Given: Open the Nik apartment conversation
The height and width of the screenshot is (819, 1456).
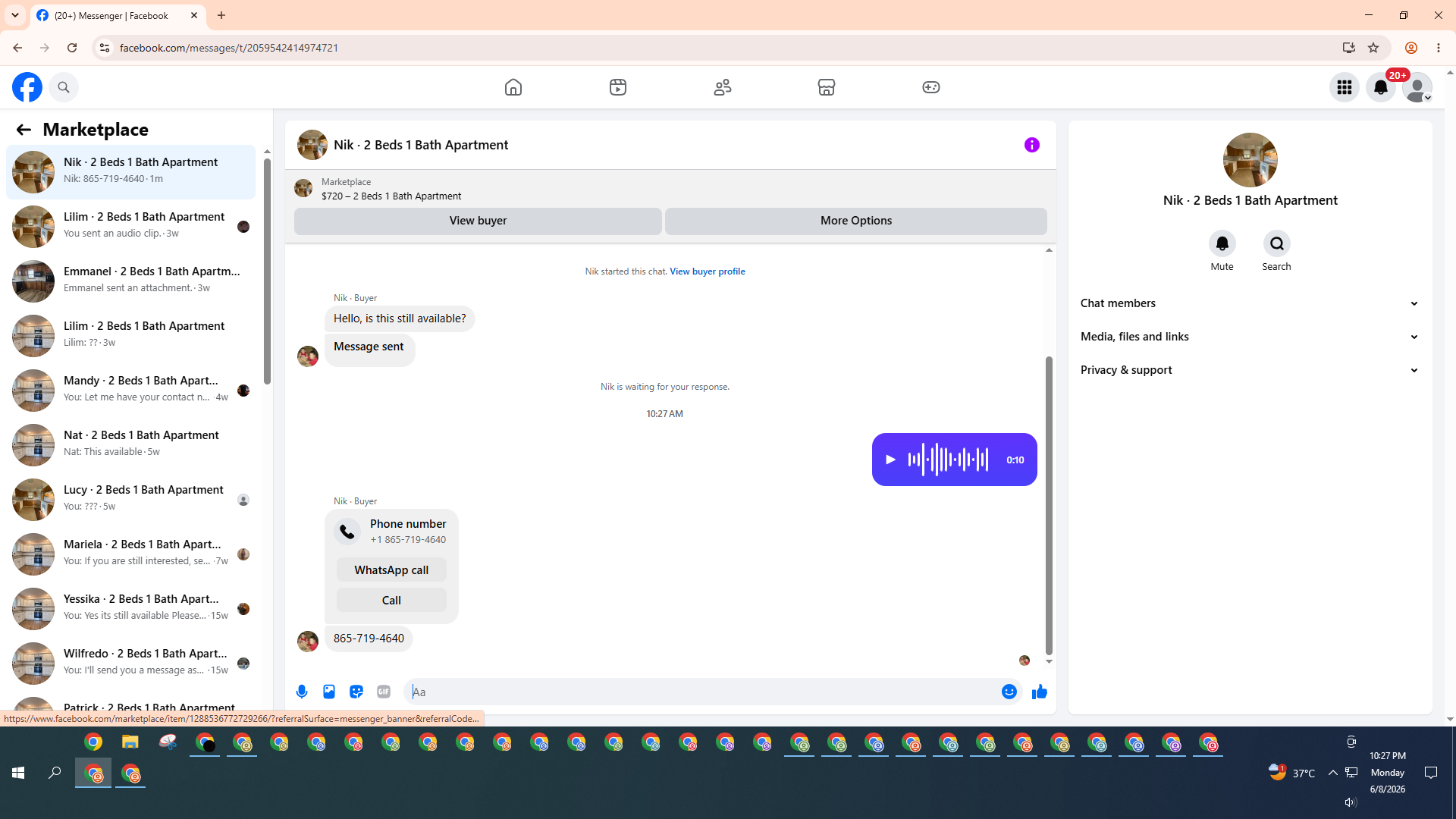Looking at the screenshot, I should (131, 172).
